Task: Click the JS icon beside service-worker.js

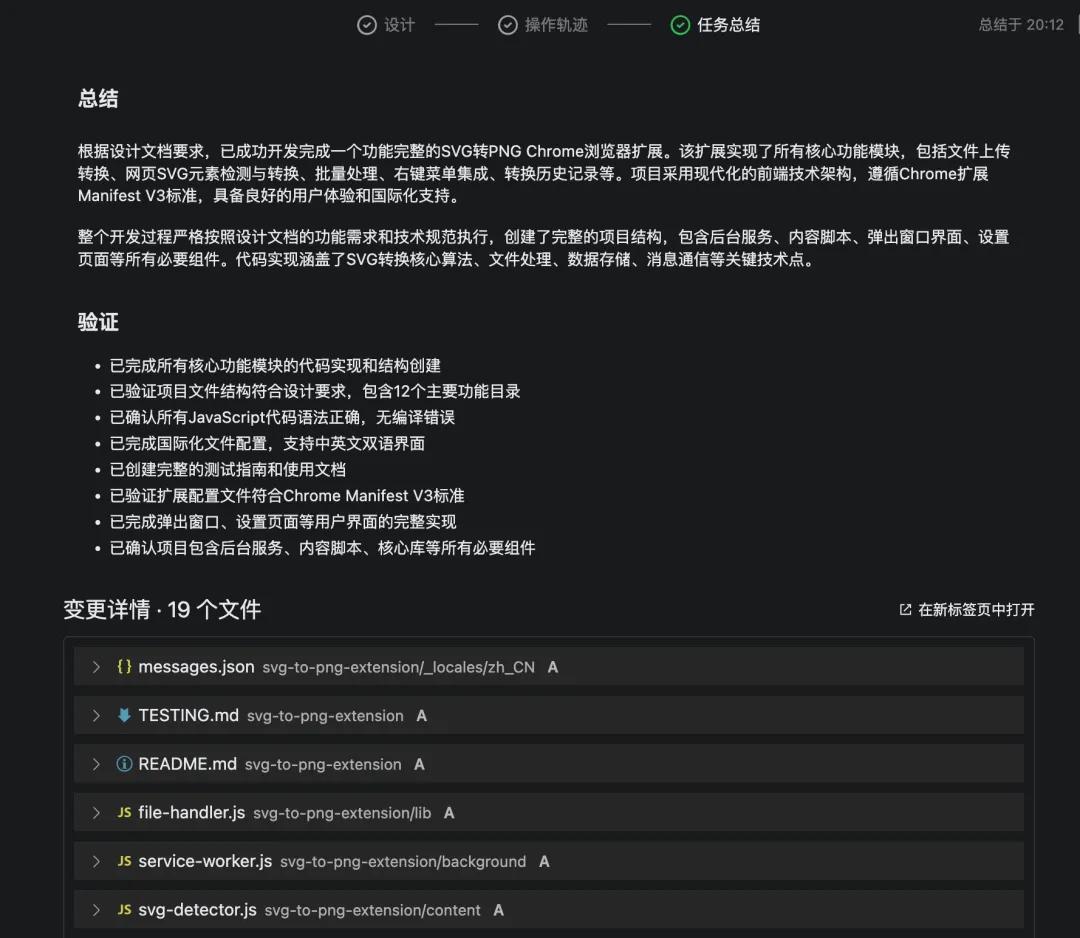Action: [x=123, y=861]
